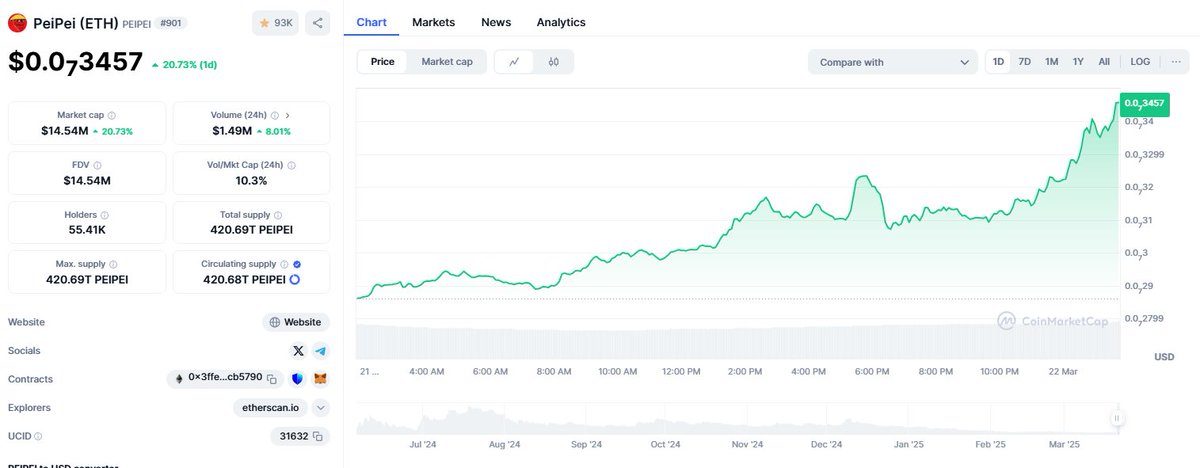Expand Volume (24h) details arrow
This screenshot has height=468, width=1200.
pyautogui.click(x=288, y=115)
